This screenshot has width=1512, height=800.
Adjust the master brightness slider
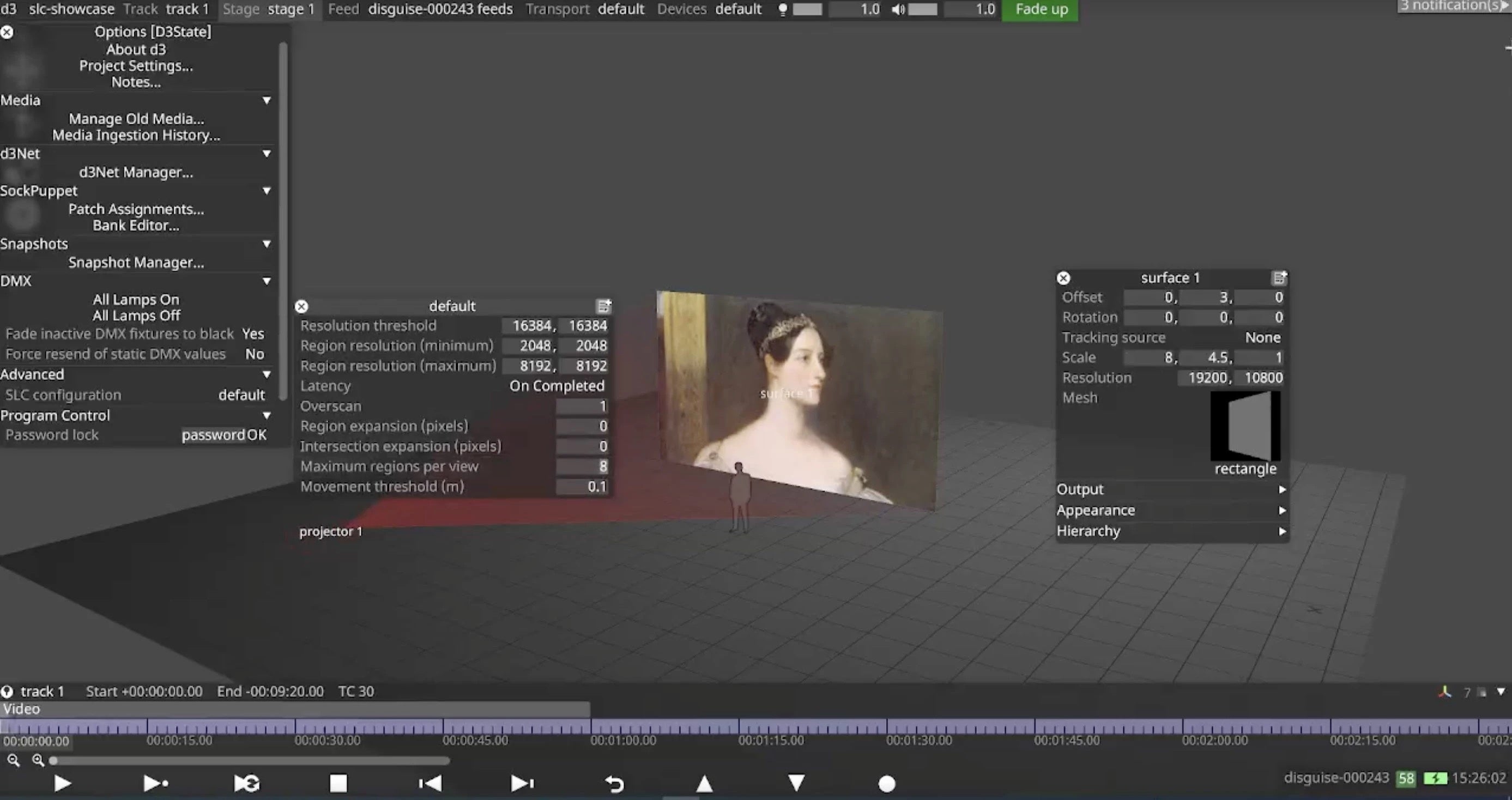[x=808, y=9]
